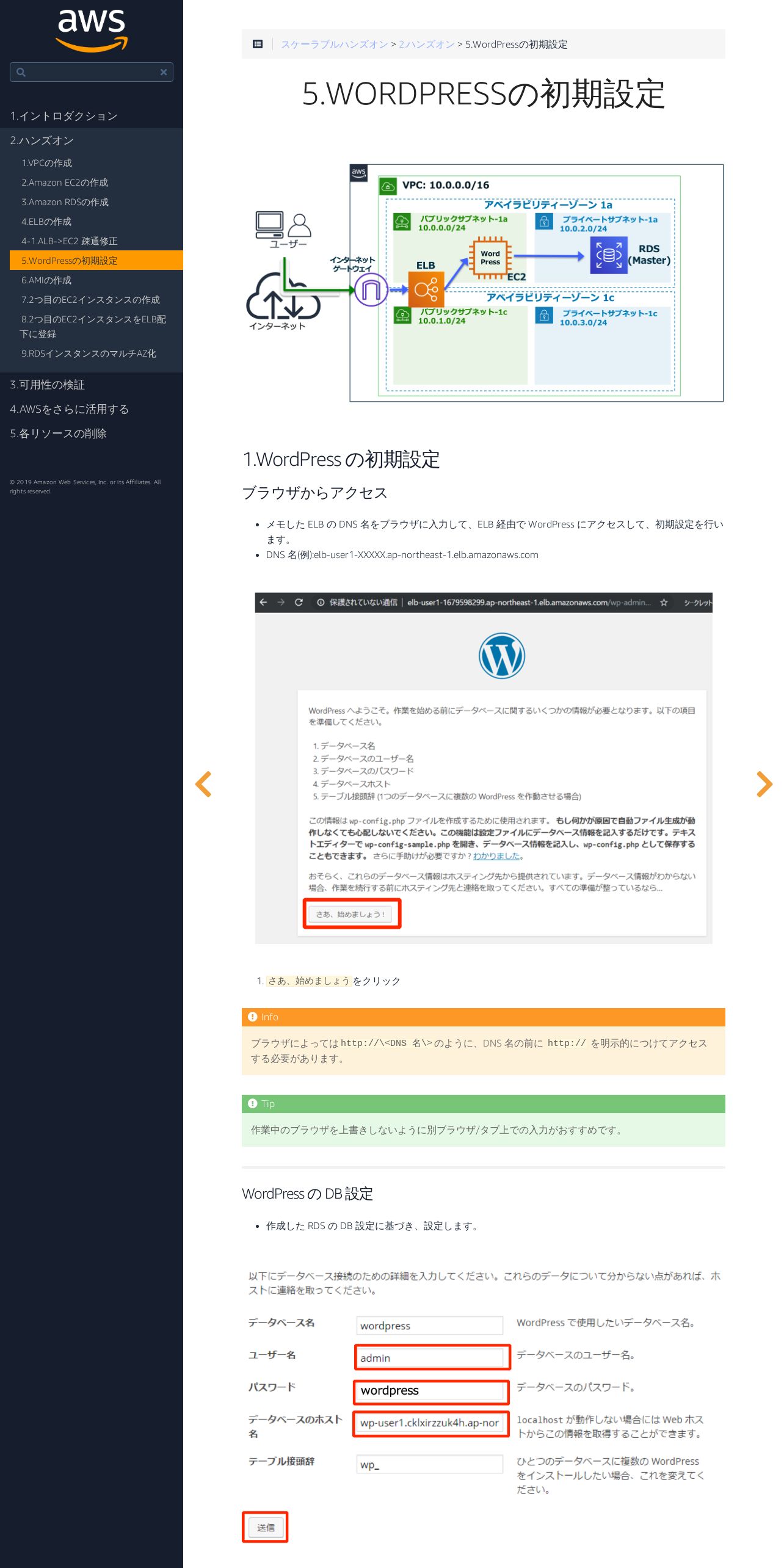The image size is (784, 1568).
Task: Click the RDS (Master) icon in diagram
Action: tap(608, 255)
